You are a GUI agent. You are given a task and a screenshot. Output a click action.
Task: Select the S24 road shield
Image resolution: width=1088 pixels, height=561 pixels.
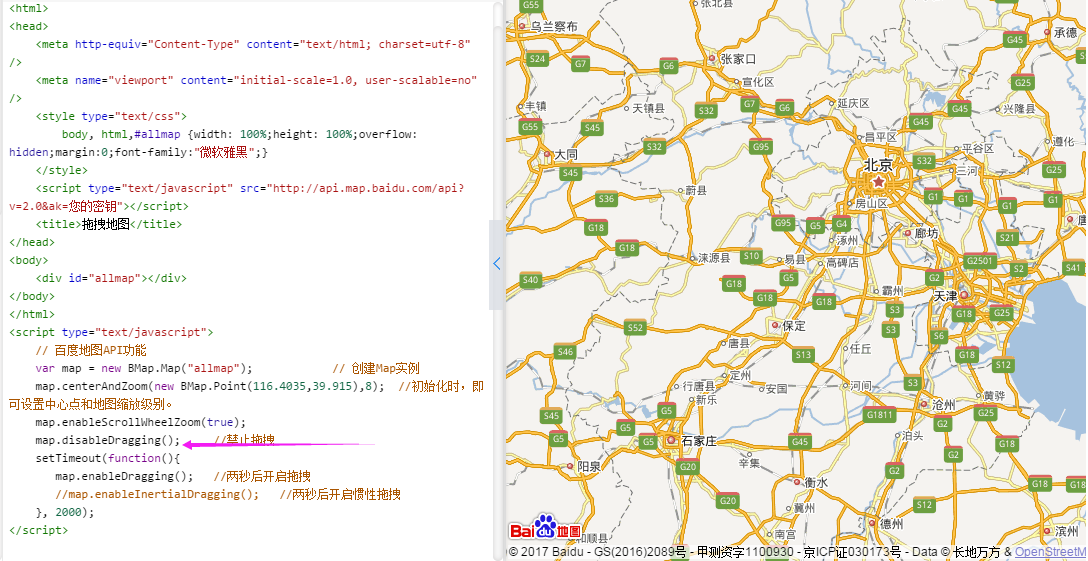[537, 58]
